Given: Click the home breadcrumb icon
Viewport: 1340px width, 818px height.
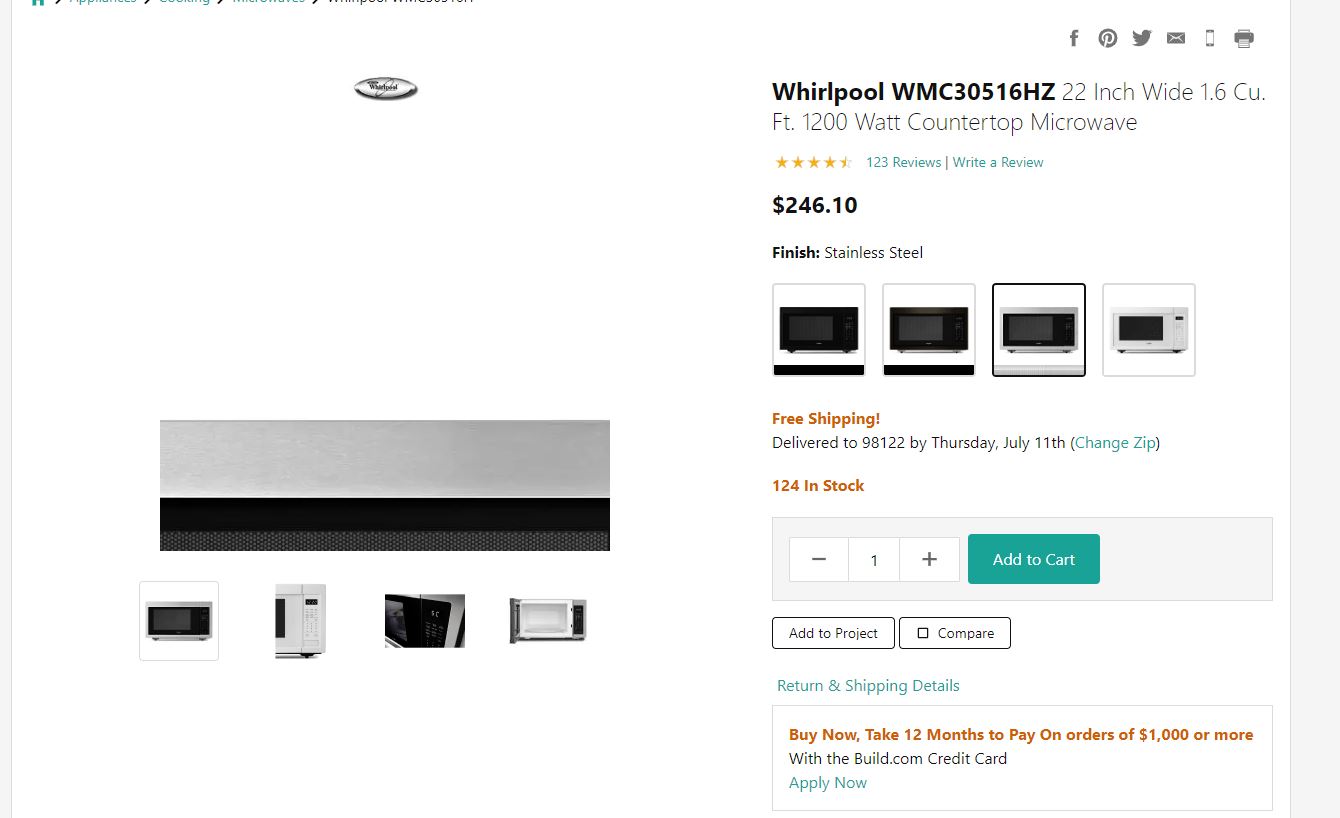Looking at the screenshot, I should [38, 2].
